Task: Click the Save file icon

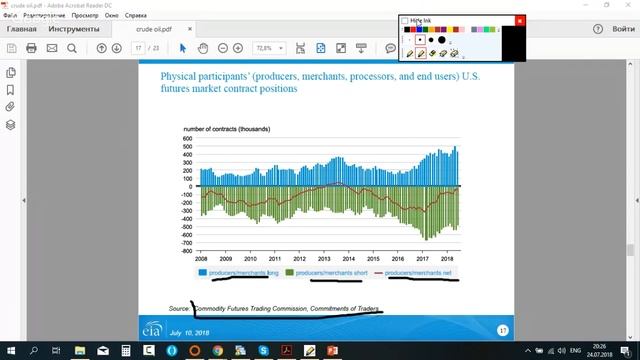Action: 11,48
